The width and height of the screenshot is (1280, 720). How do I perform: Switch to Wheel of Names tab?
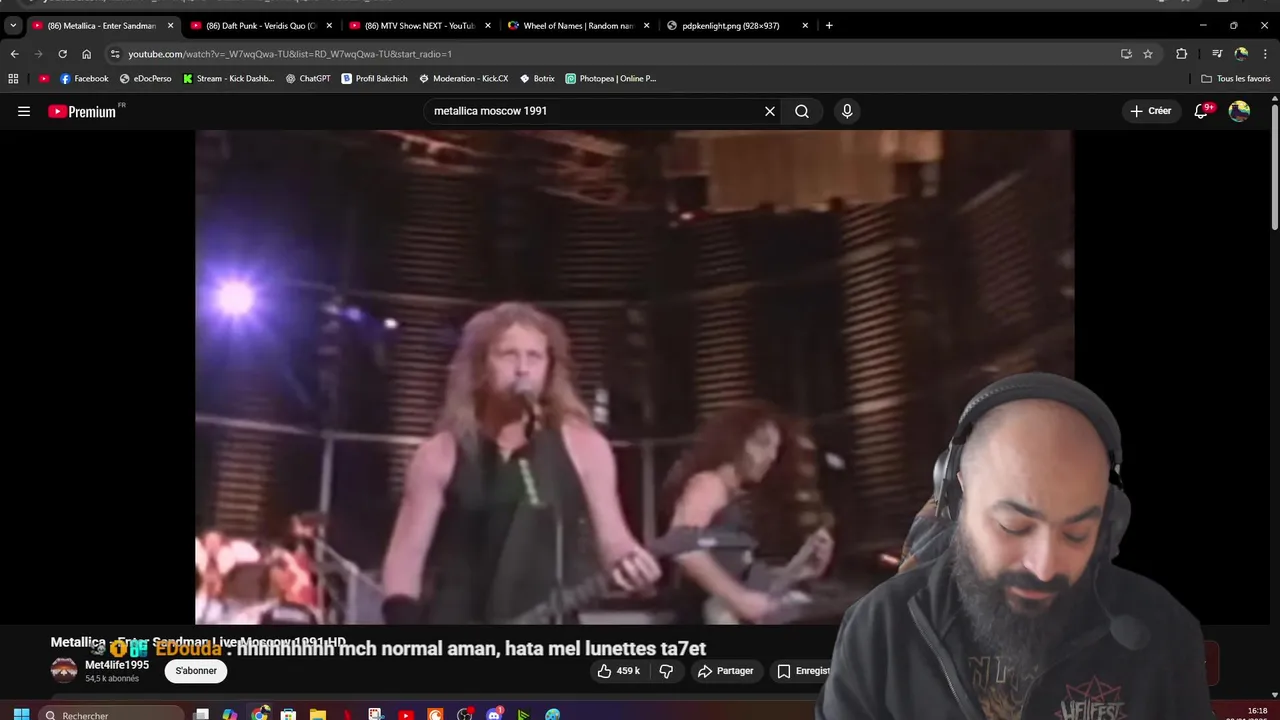578,26
